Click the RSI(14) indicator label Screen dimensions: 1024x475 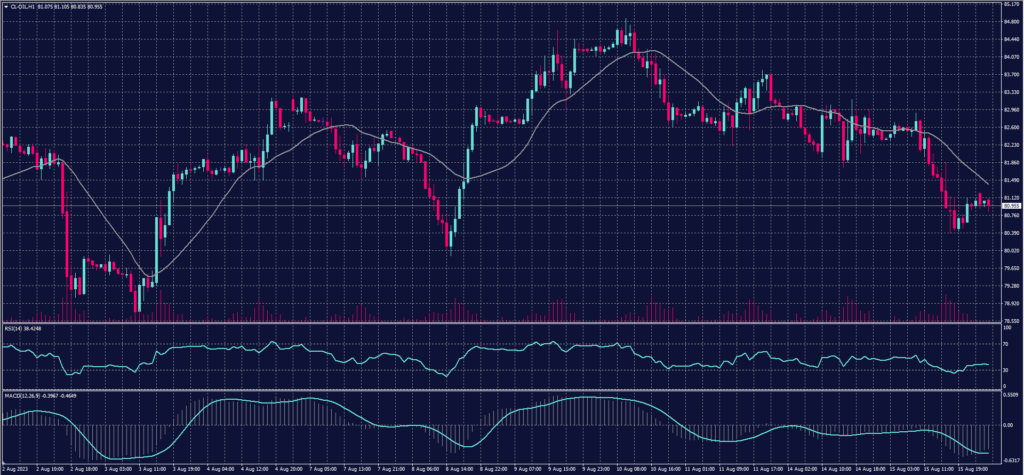point(11,327)
